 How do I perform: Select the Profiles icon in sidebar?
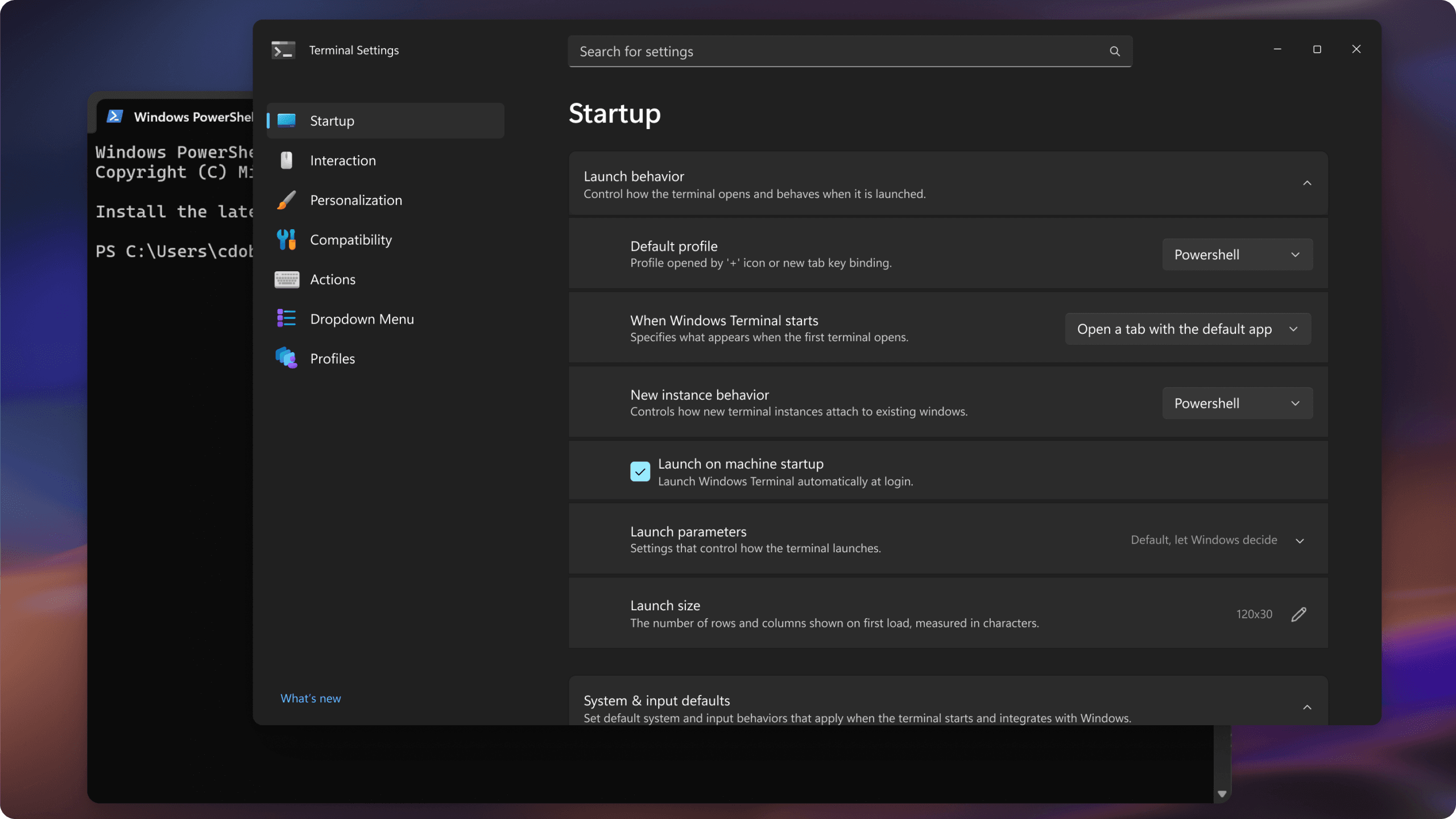point(286,358)
